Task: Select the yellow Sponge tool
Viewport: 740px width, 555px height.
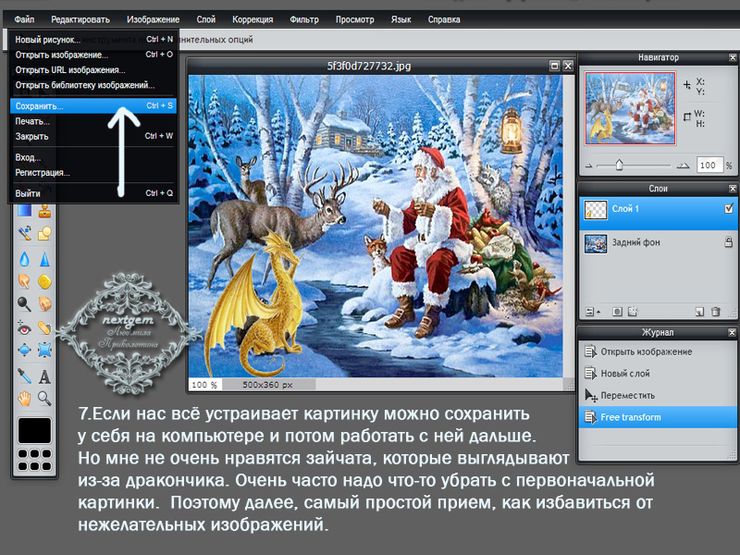Action: pyautogui.click(x=45, y=281)
